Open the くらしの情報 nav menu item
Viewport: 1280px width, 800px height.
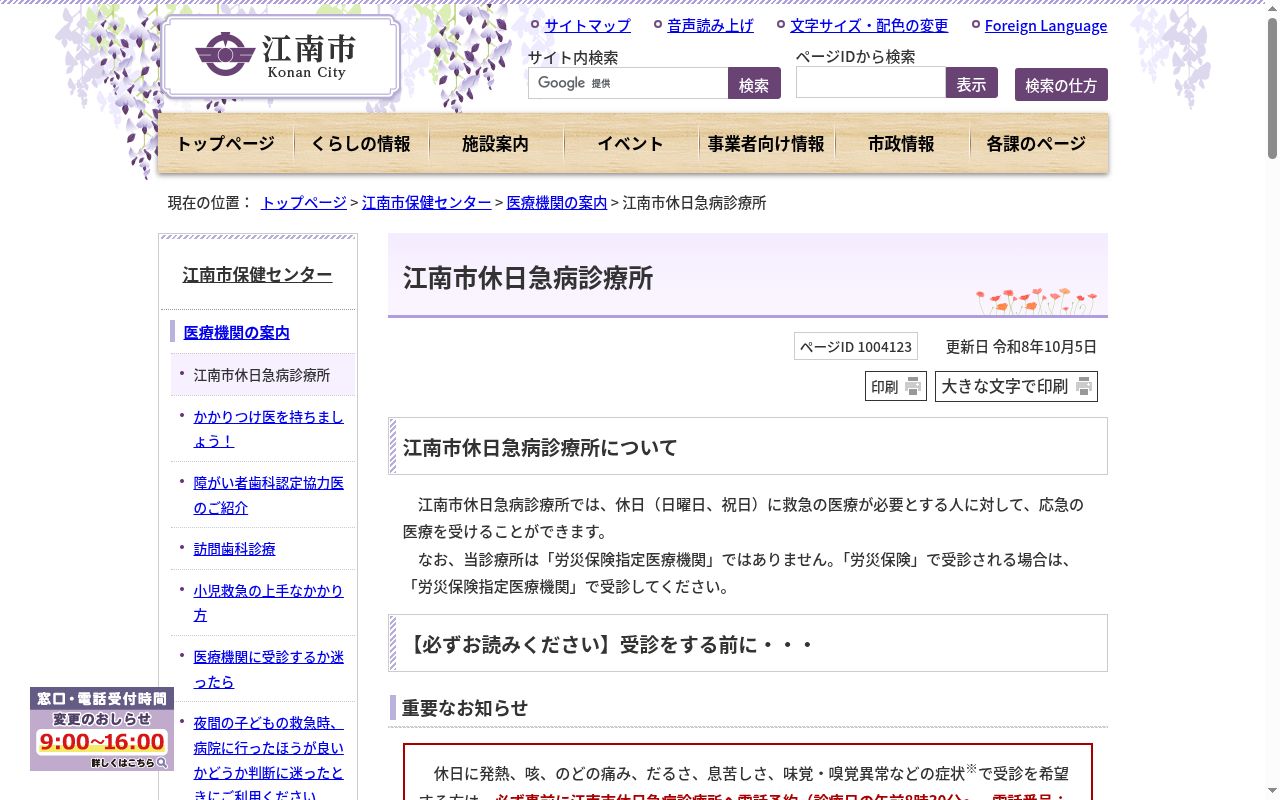361,144
